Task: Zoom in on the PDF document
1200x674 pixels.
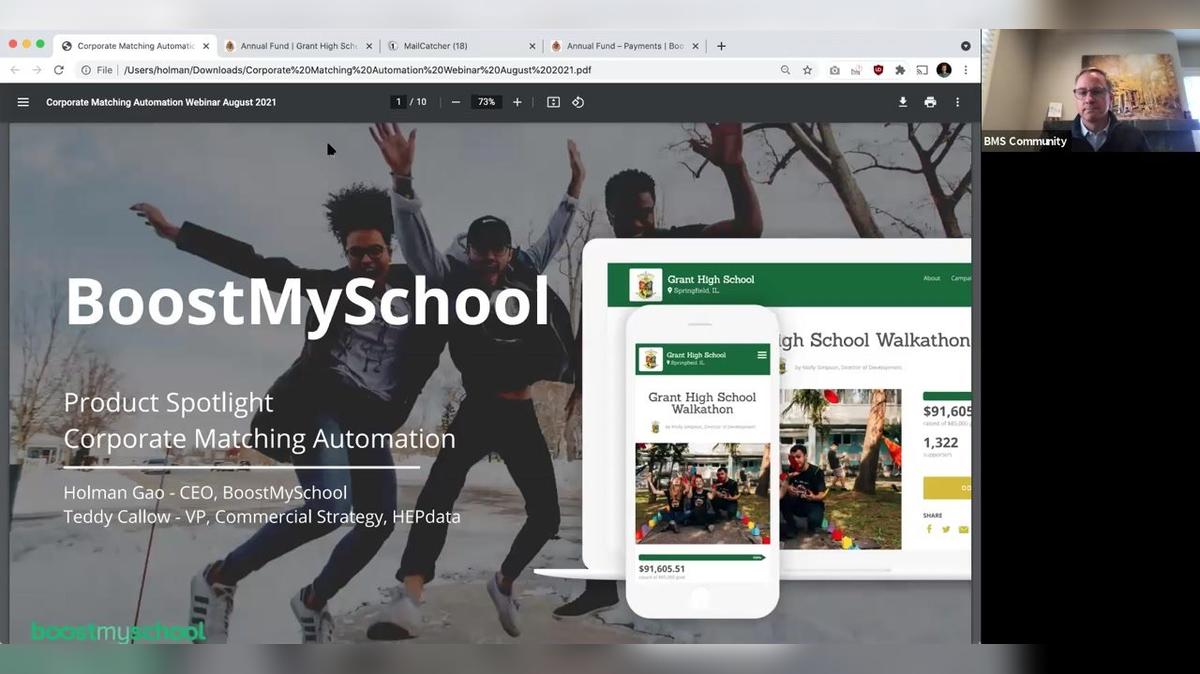Action: click(516, 101)
